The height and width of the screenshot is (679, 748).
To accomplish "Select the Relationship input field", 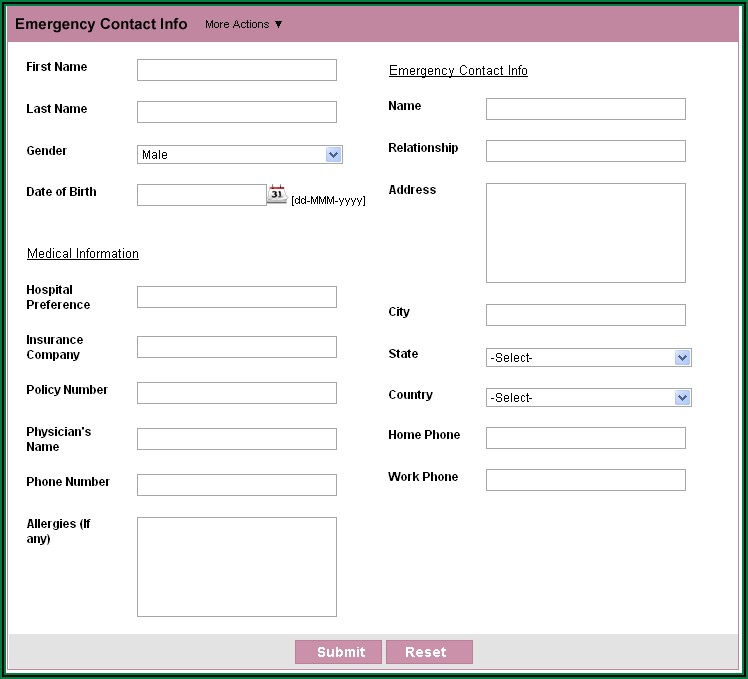I will coord(585,151).
